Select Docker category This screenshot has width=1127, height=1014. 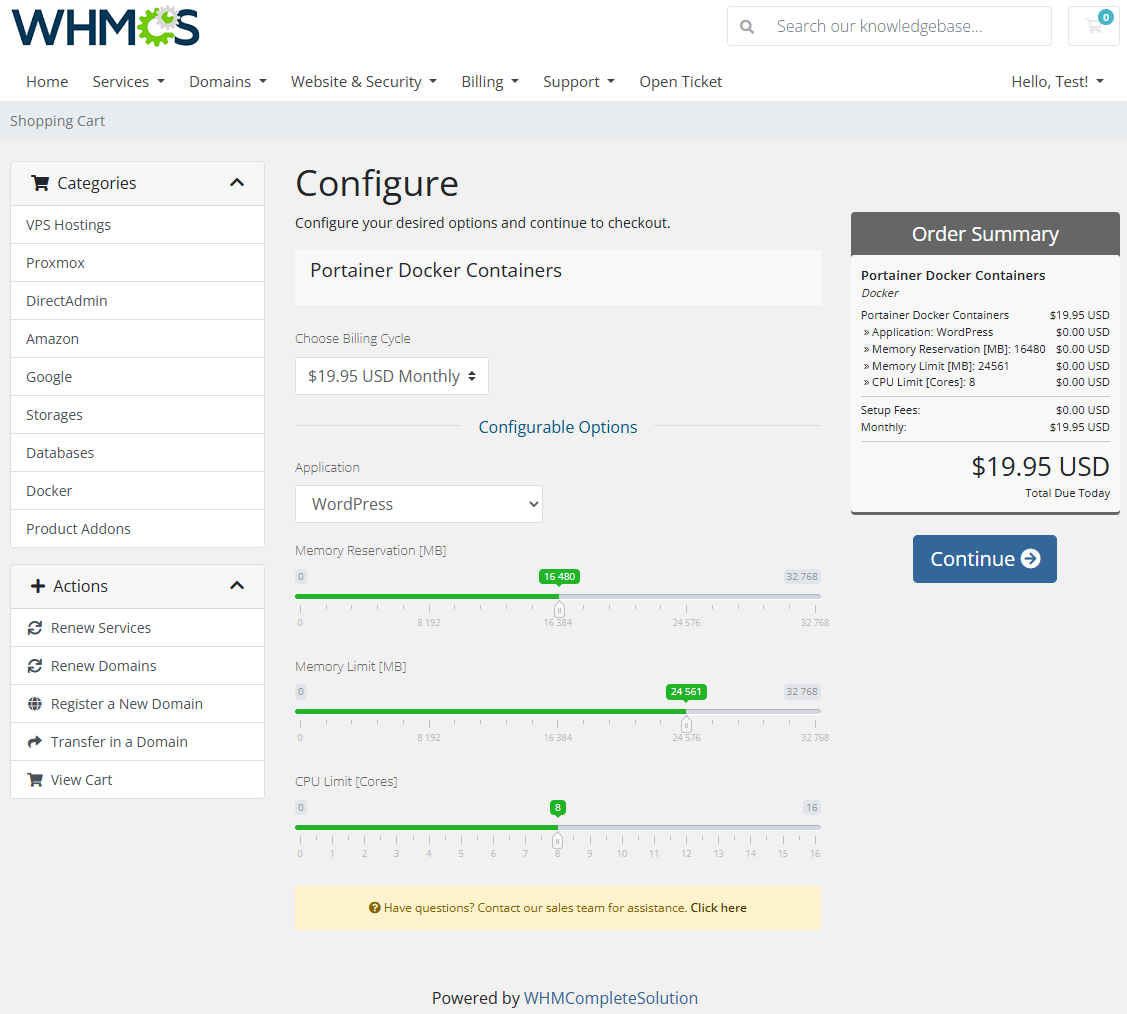(137, 491)
